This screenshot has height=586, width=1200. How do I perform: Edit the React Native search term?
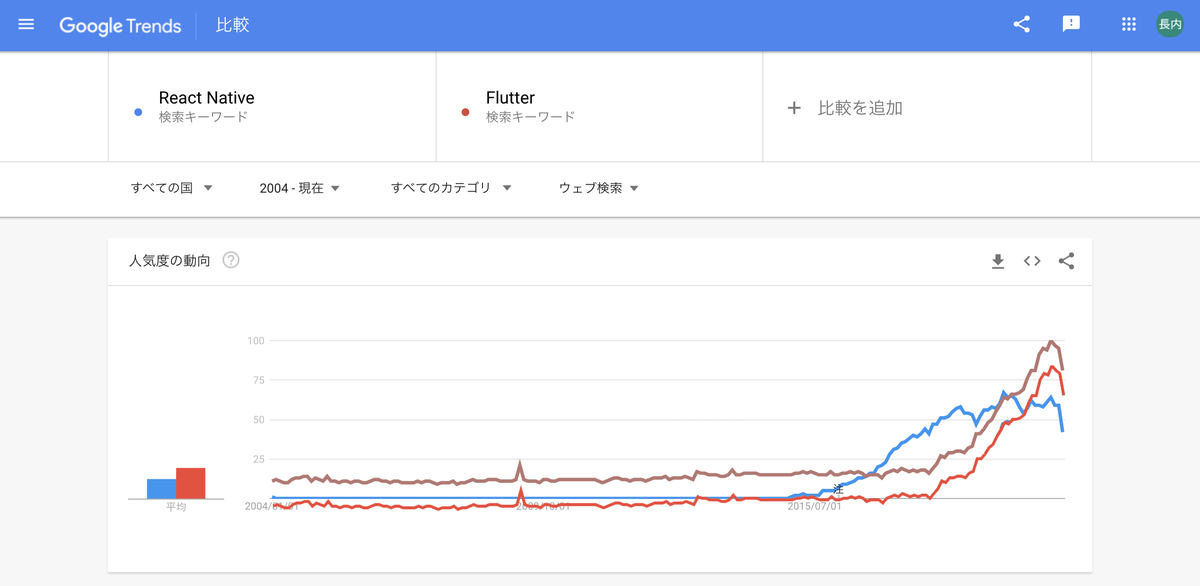click(x=206, y=98)
